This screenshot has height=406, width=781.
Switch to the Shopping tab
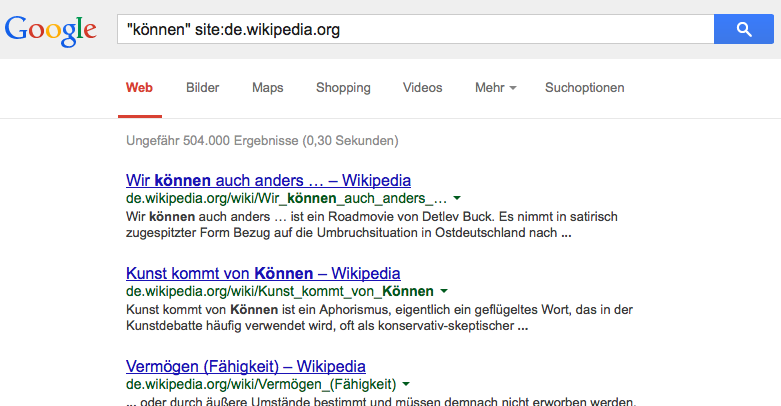point(343,88)
